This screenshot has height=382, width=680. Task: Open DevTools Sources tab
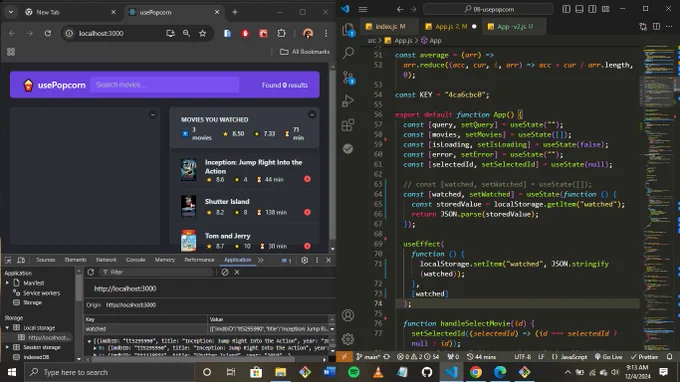[x=46, y=260]
